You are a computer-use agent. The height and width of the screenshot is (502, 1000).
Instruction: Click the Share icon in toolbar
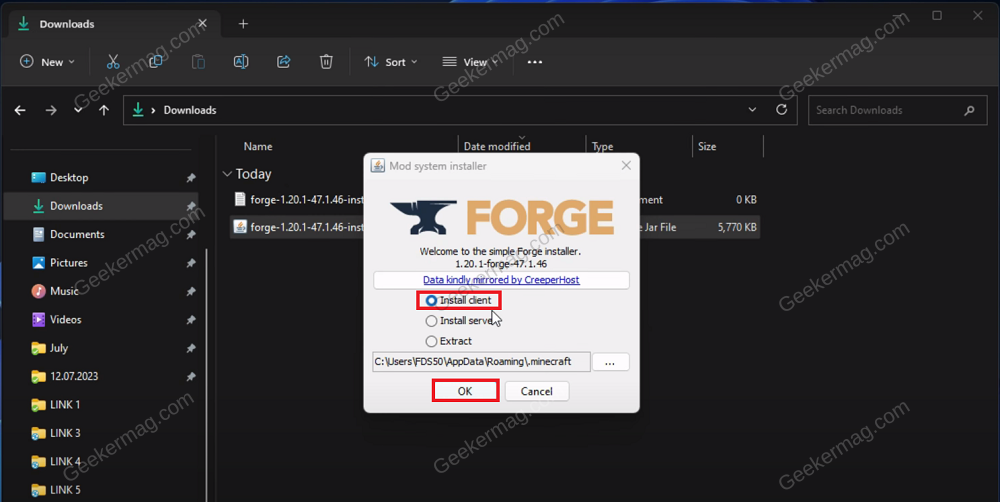(x=284, y=62)
